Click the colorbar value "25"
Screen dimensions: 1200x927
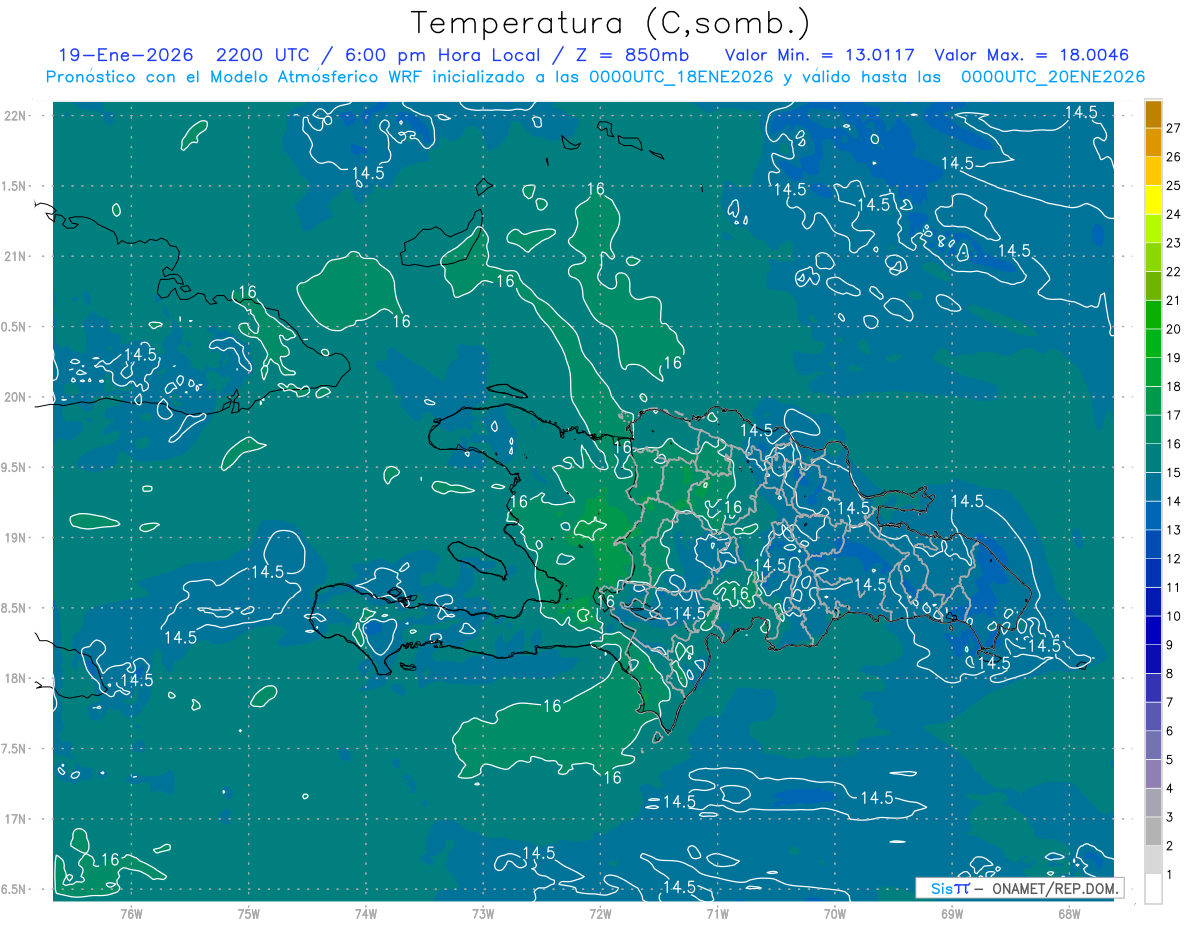(1173, 186)
